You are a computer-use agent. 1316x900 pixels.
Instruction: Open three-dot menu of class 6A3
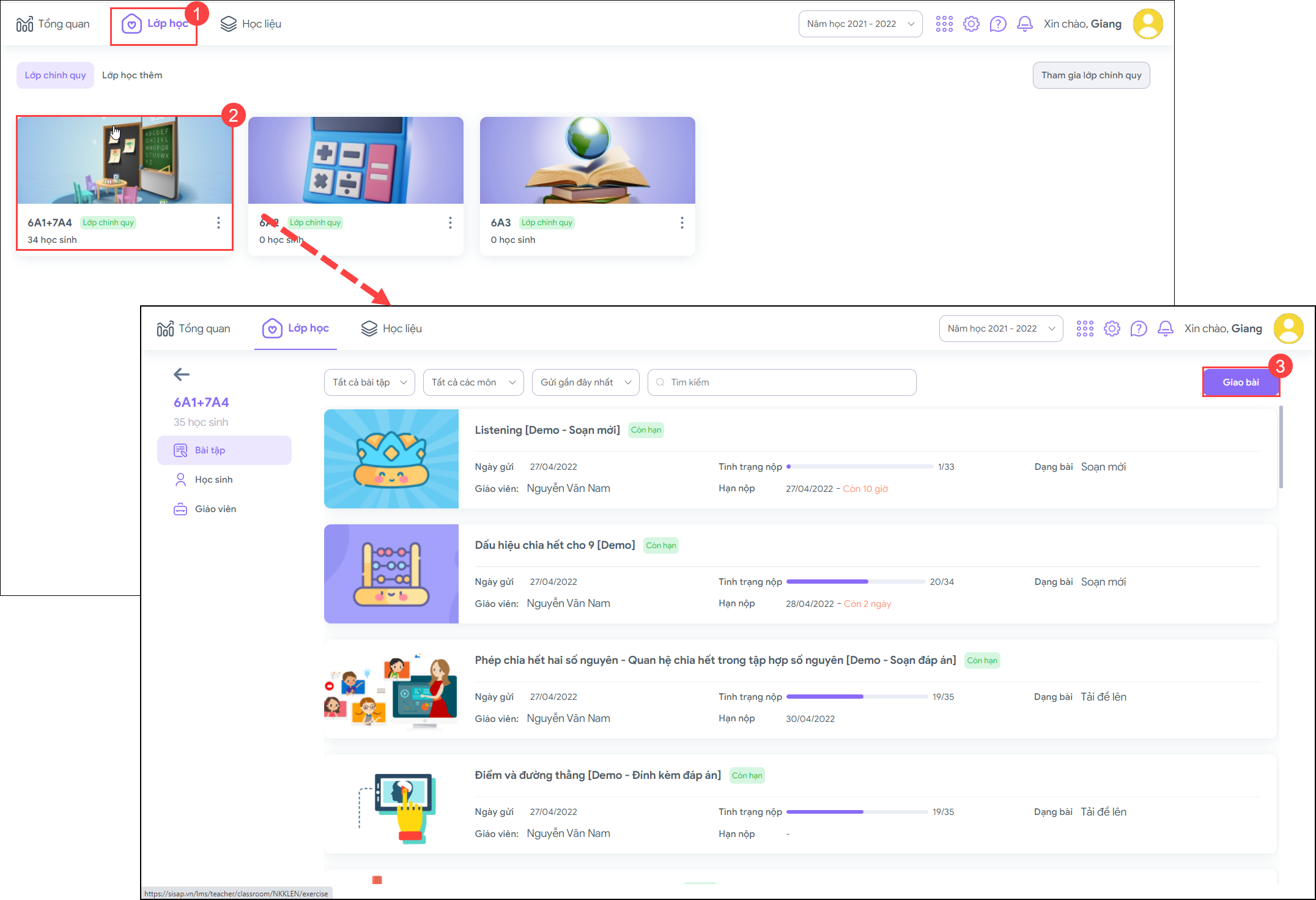point(682,223)
